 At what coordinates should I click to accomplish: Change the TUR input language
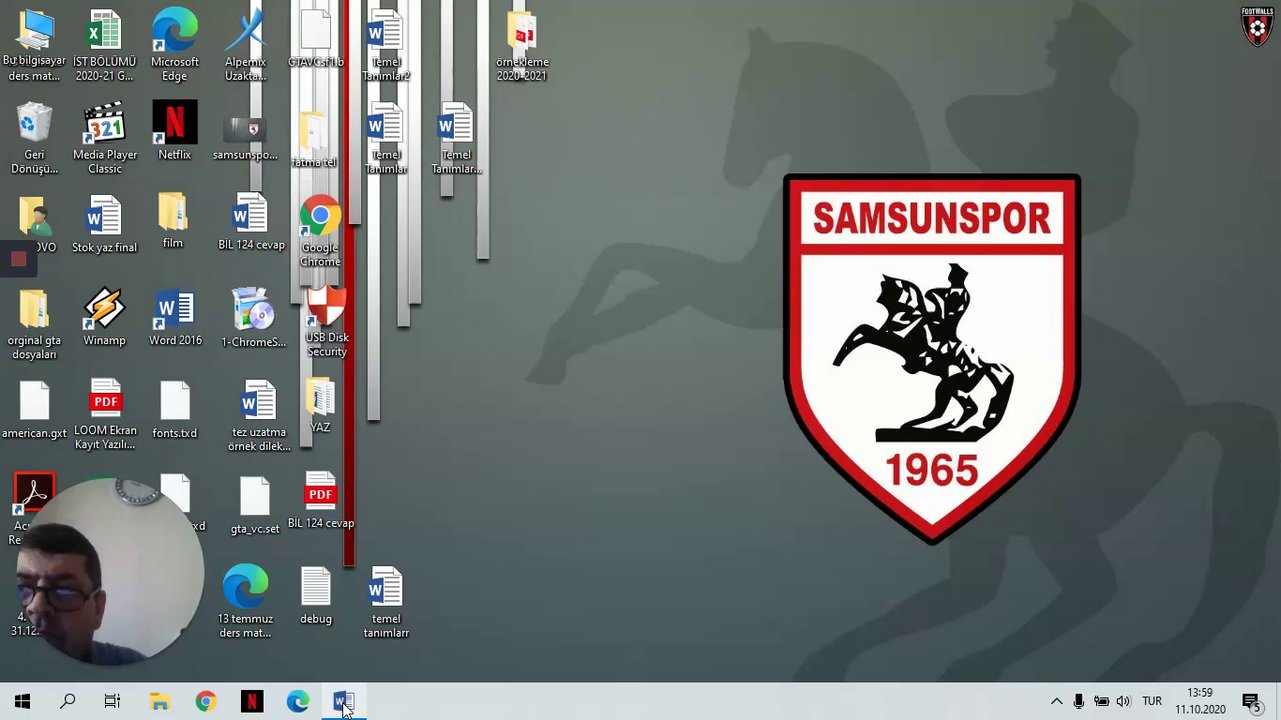coord(1152,702)
